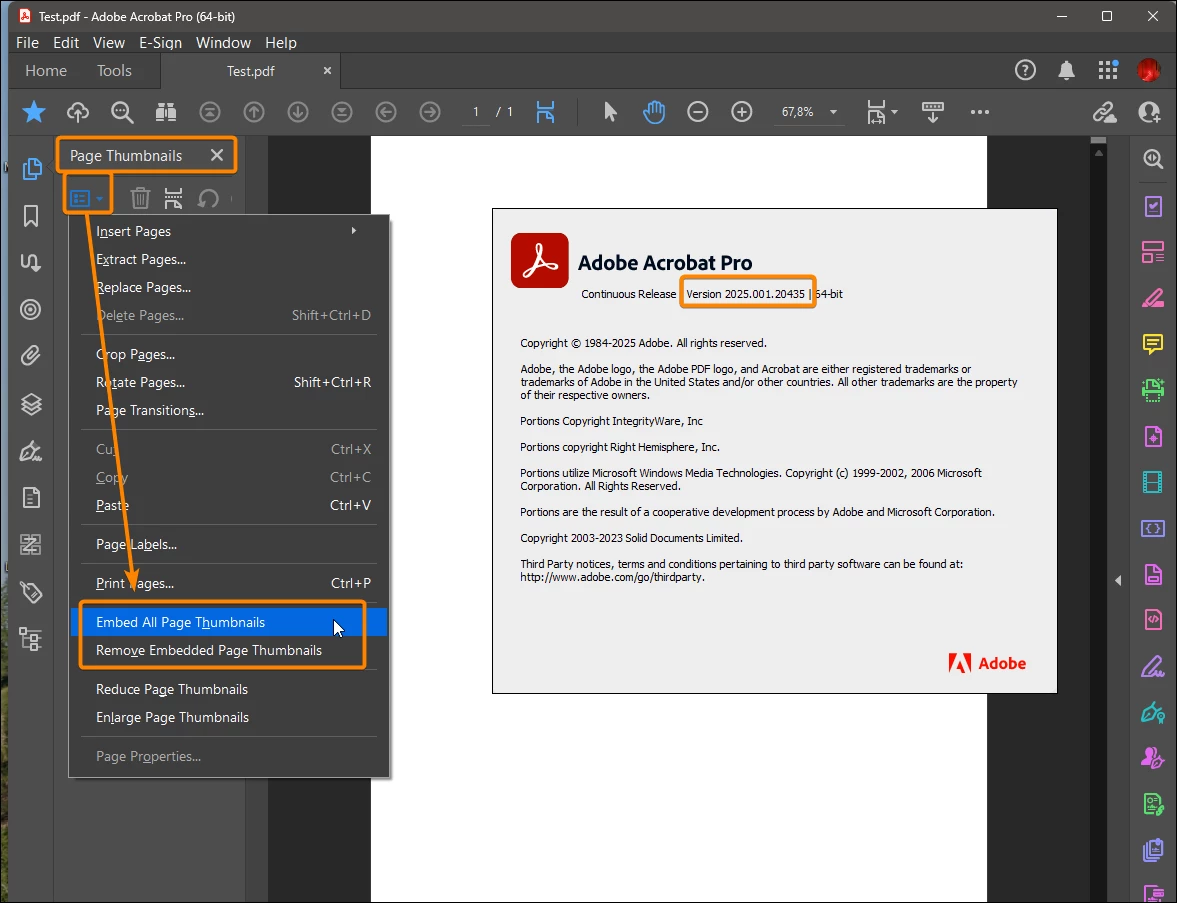The height and width of the screenshot is (903, 1177).
Task: Select Rotate Pages menu item
Action: tap(229, 382)
